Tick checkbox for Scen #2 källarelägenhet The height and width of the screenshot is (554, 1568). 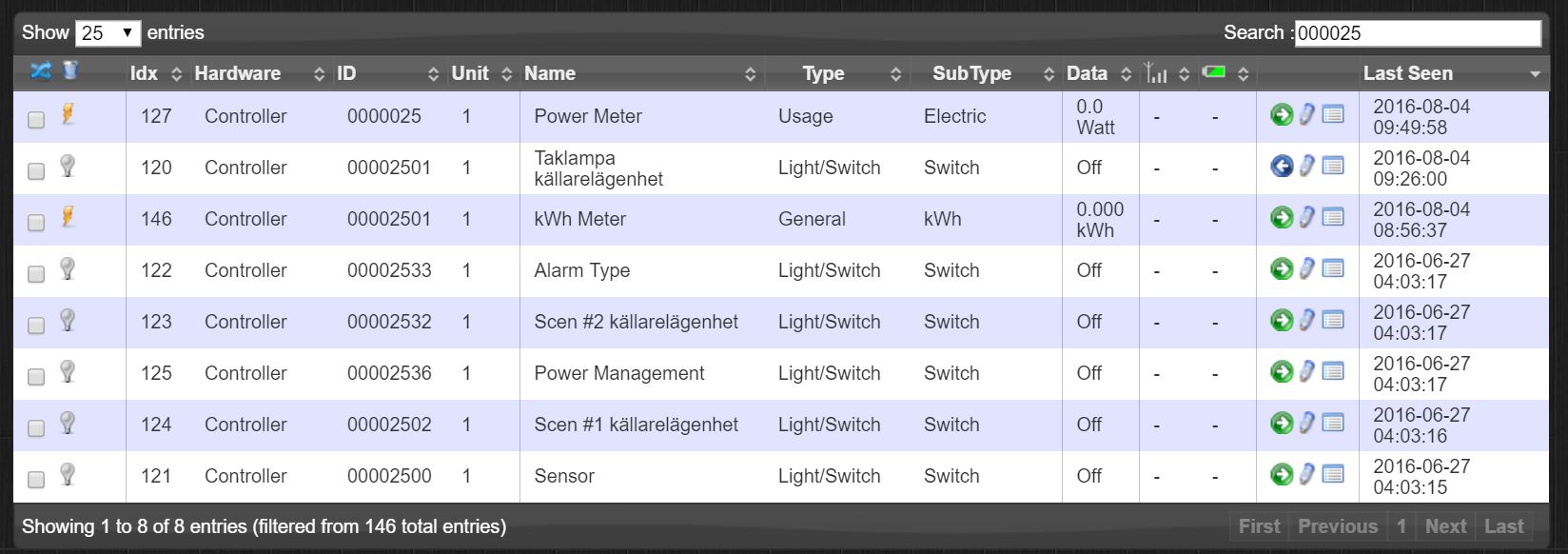(36, 326)
